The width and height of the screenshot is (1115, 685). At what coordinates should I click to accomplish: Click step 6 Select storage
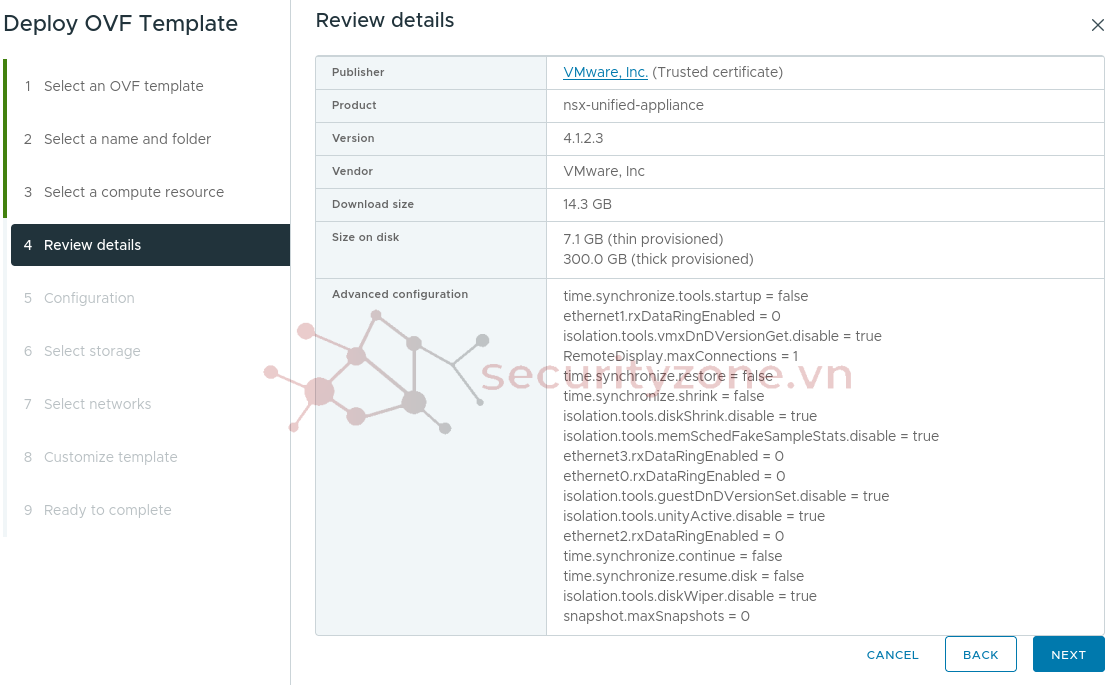(x=92, y=351)
